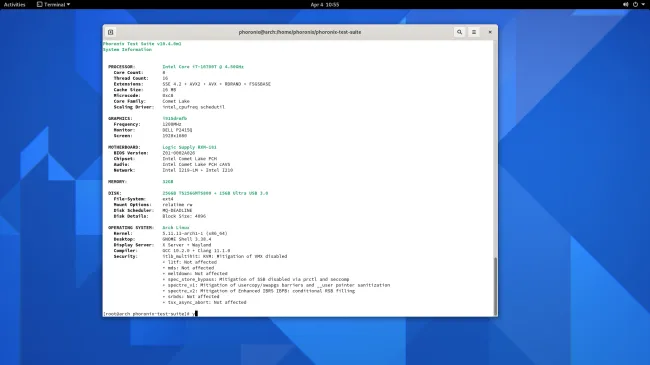Viewport: 650px width, 365px height.
Task: Click the Intel Core processor name
Action: [203, 67]
